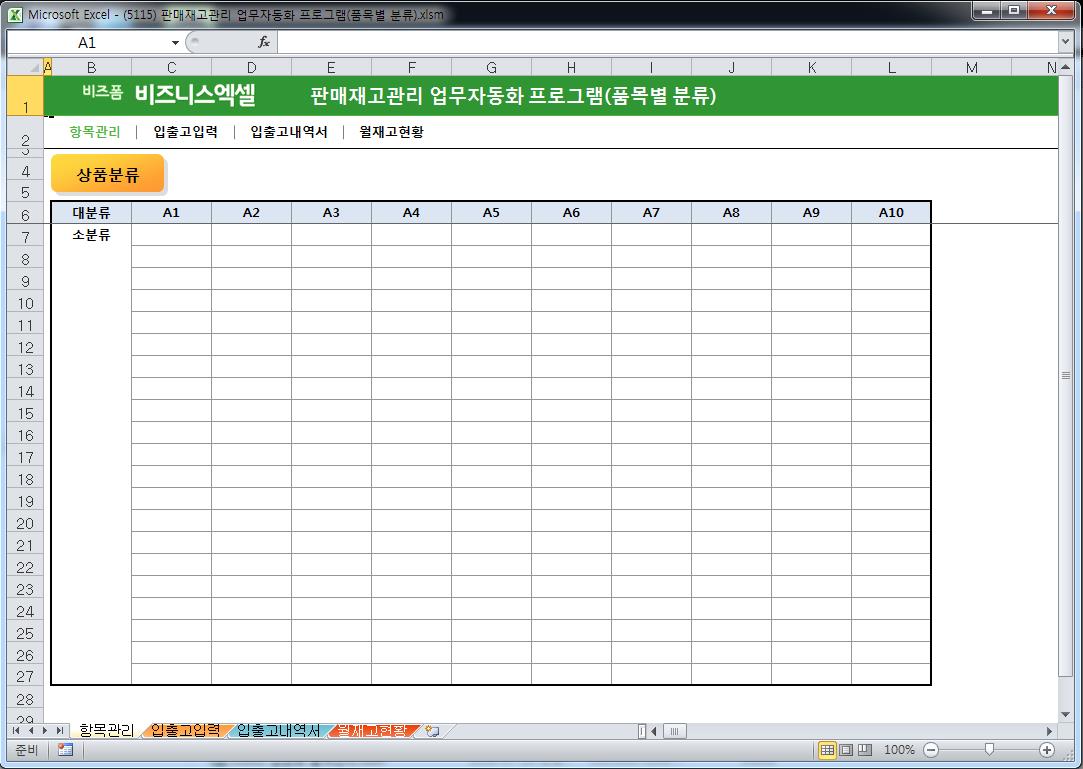Viewport: 1083px width, 769px height.
Task: Click the zoom in plus button
Action: [x=1047, y=750]
